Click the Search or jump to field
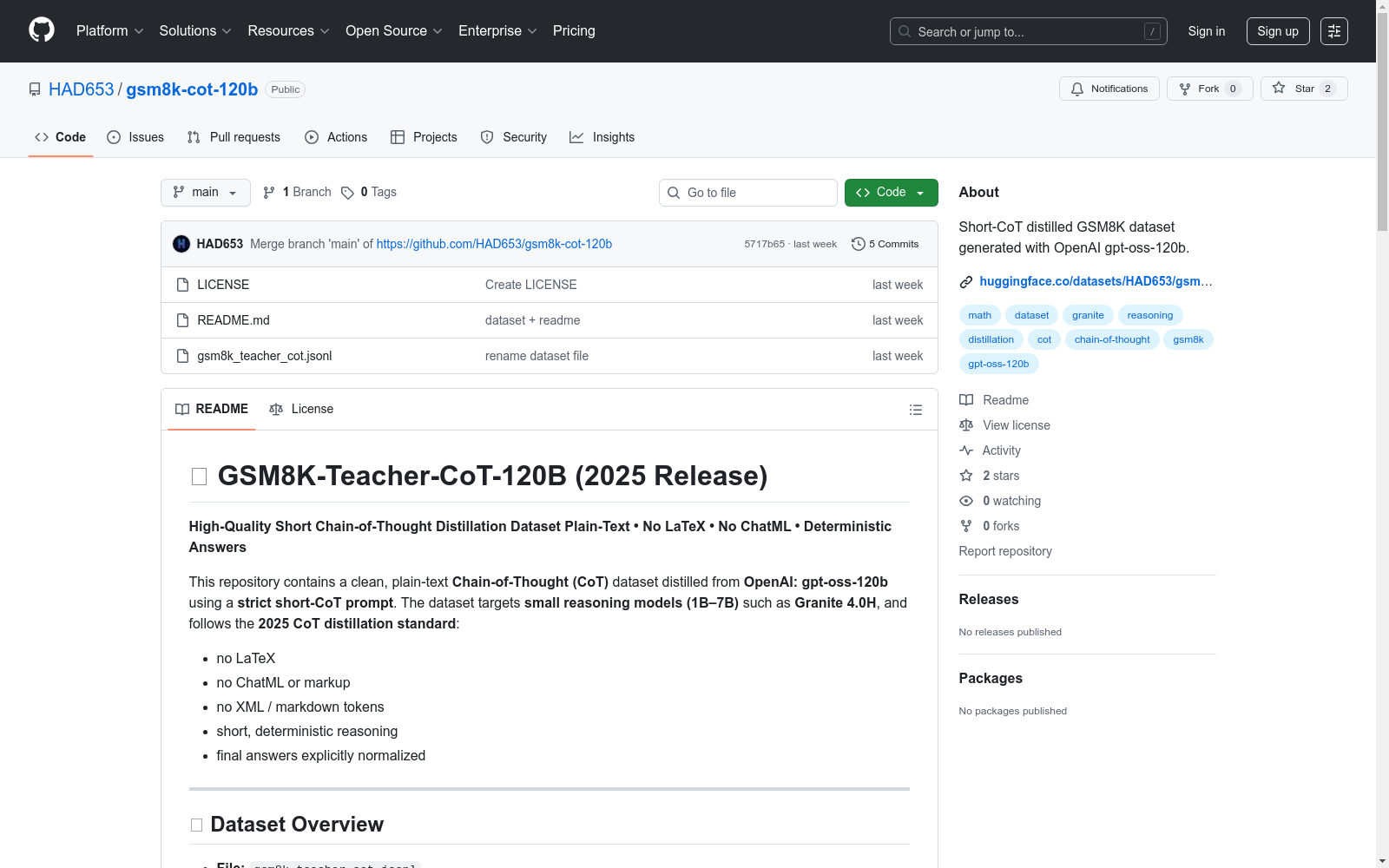This screenshot has width=1389, height=868. 1029,31
